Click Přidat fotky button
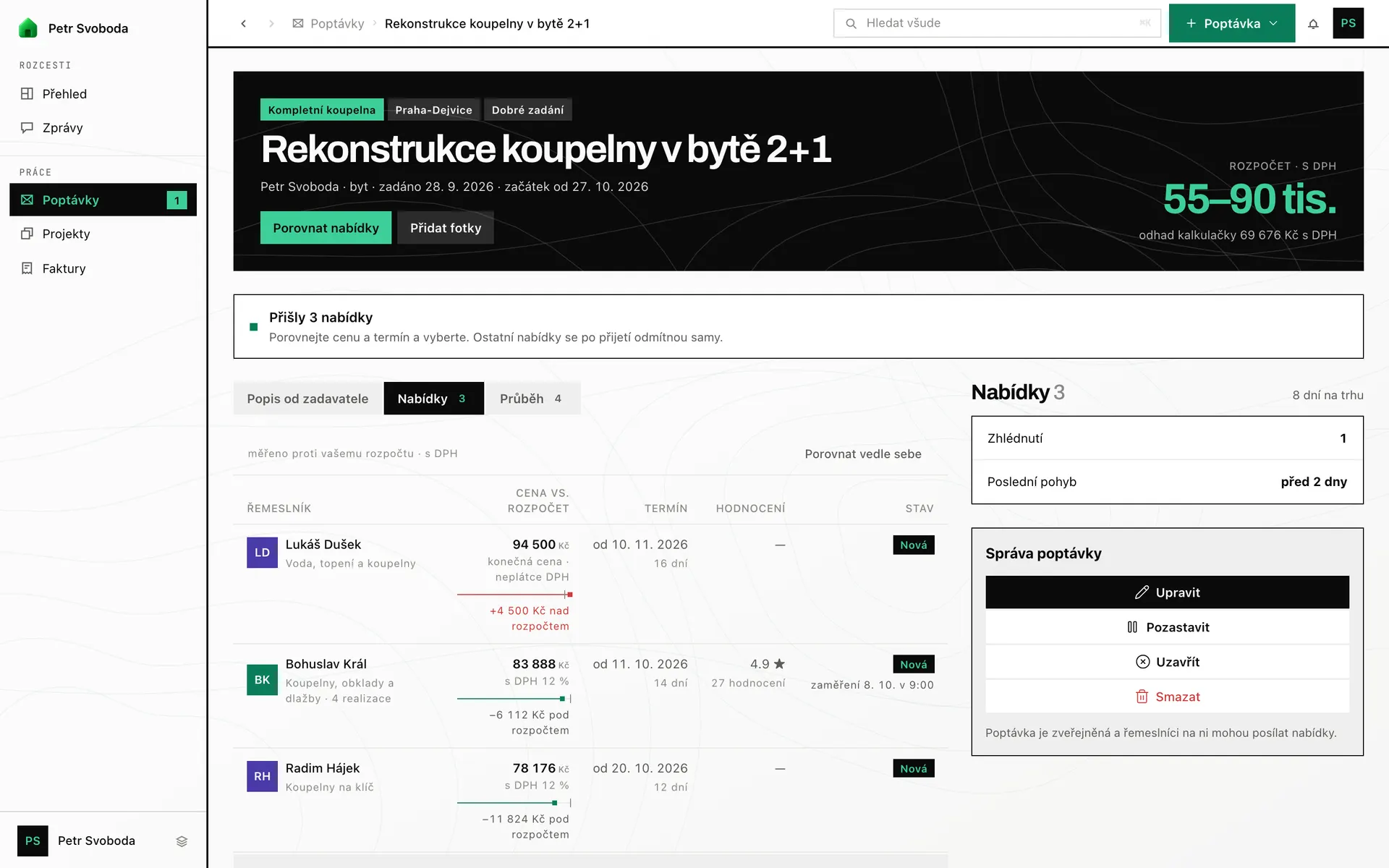This screenshot has height=868, width=1389. click(x=446, y=228)
